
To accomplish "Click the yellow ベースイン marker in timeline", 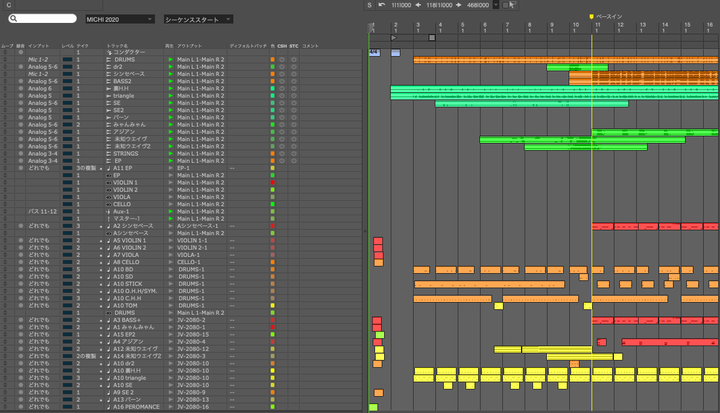I will [592, 16].
